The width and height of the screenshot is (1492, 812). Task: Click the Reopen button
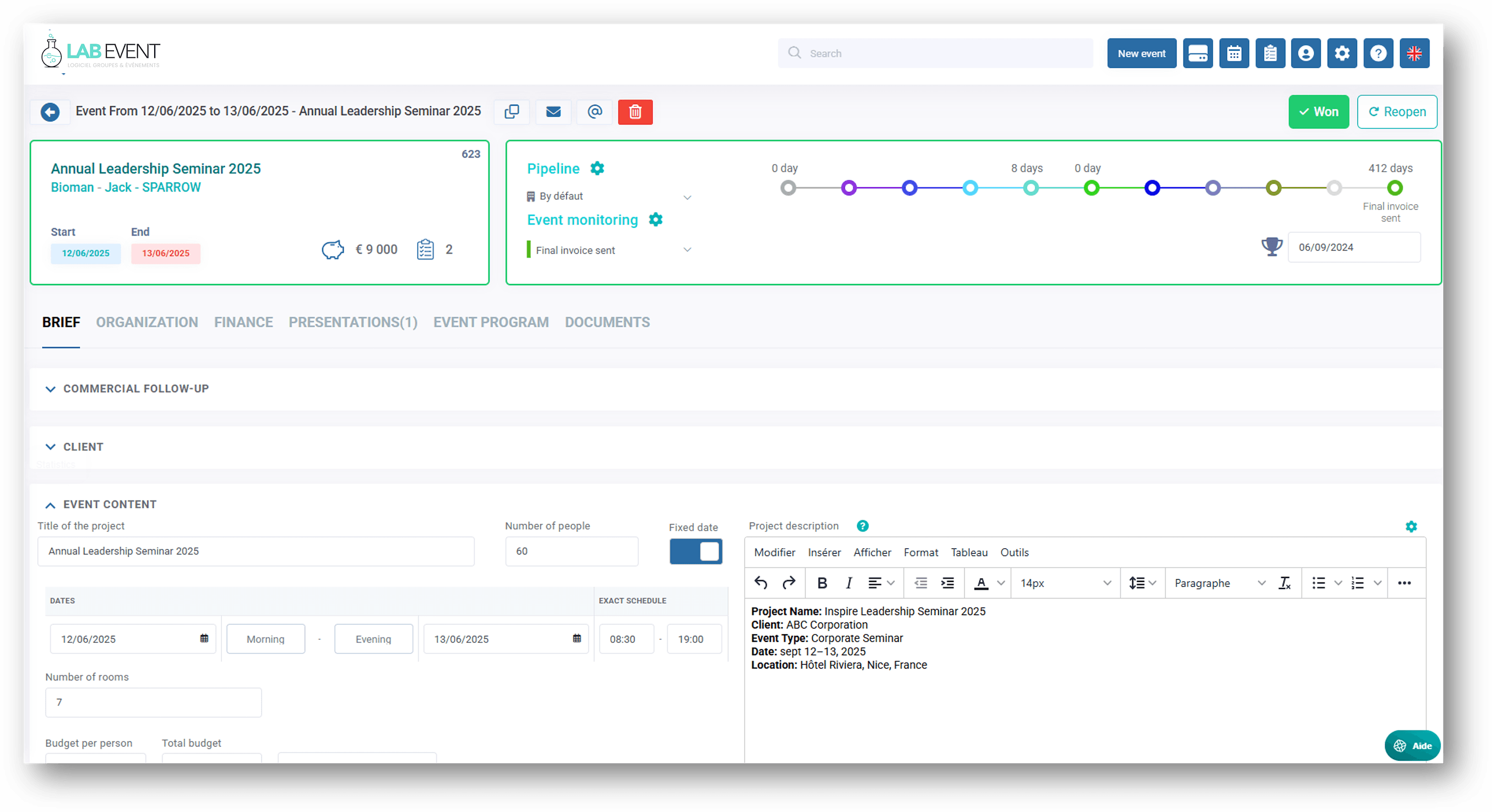click(1396, 112)
